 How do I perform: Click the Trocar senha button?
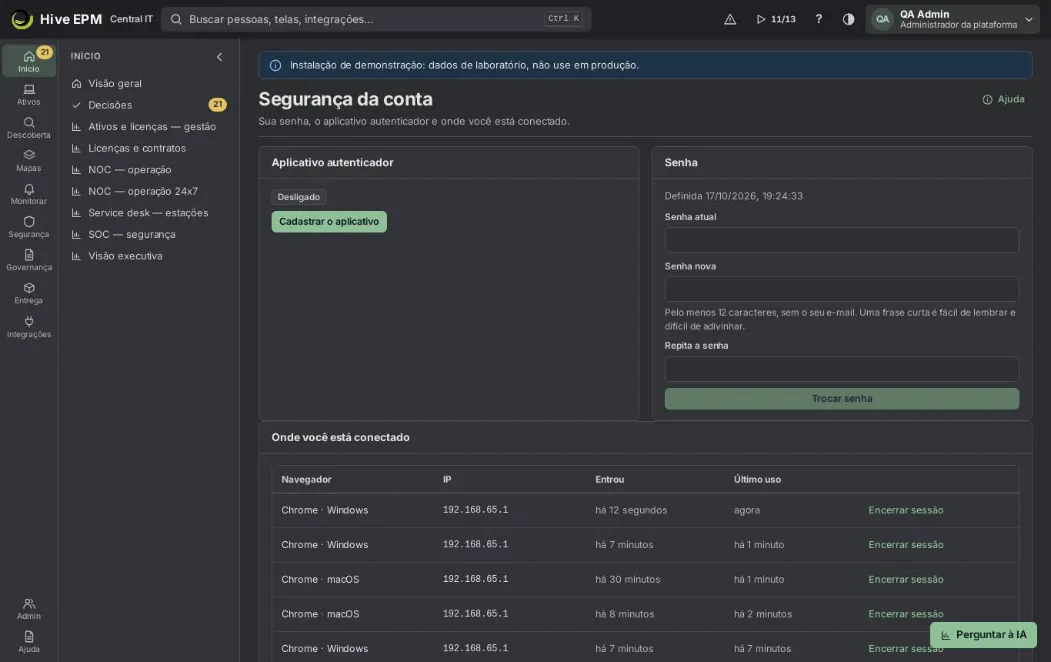click(842, 399)
